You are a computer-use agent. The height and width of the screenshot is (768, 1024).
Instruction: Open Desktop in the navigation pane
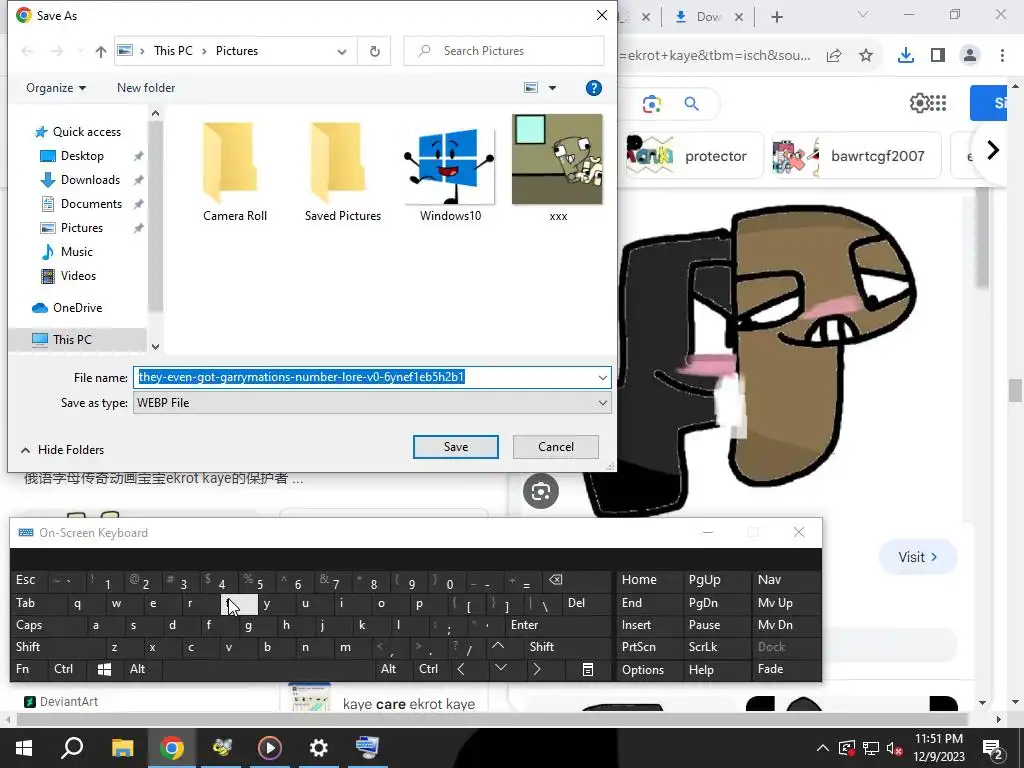point(82,155)
